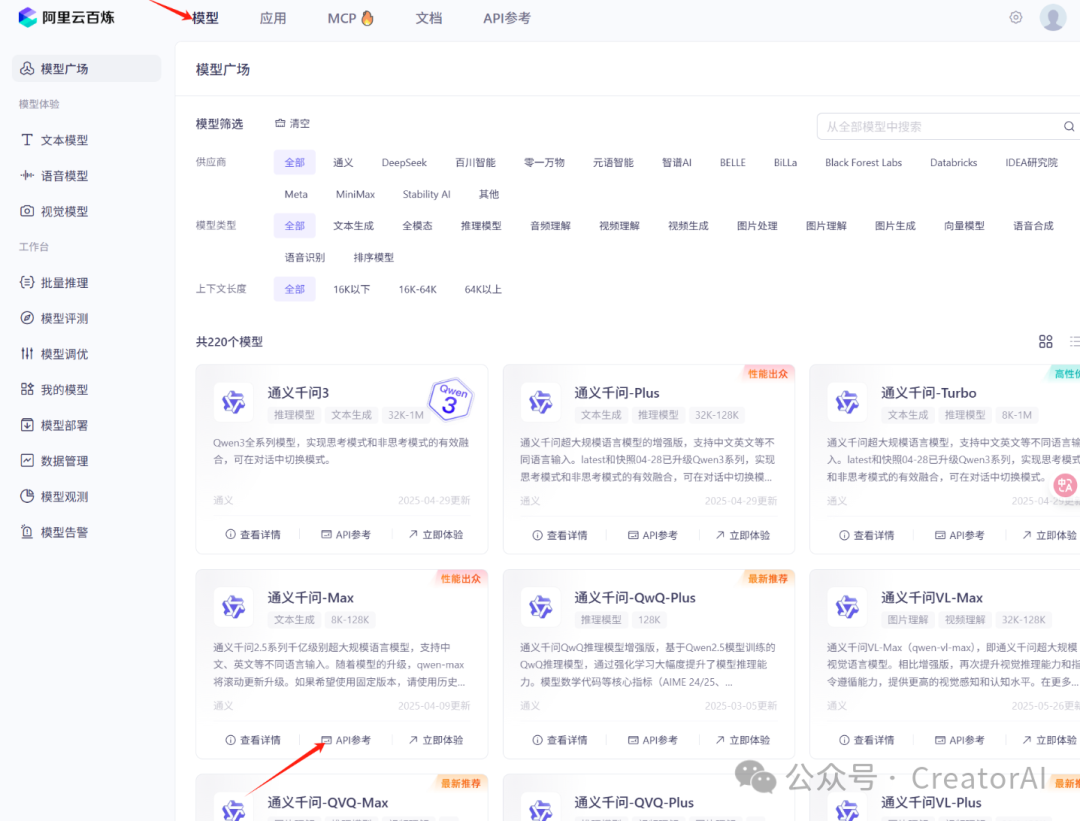
Task: Click the Aliyun Bailian logo
Action: 66,17
